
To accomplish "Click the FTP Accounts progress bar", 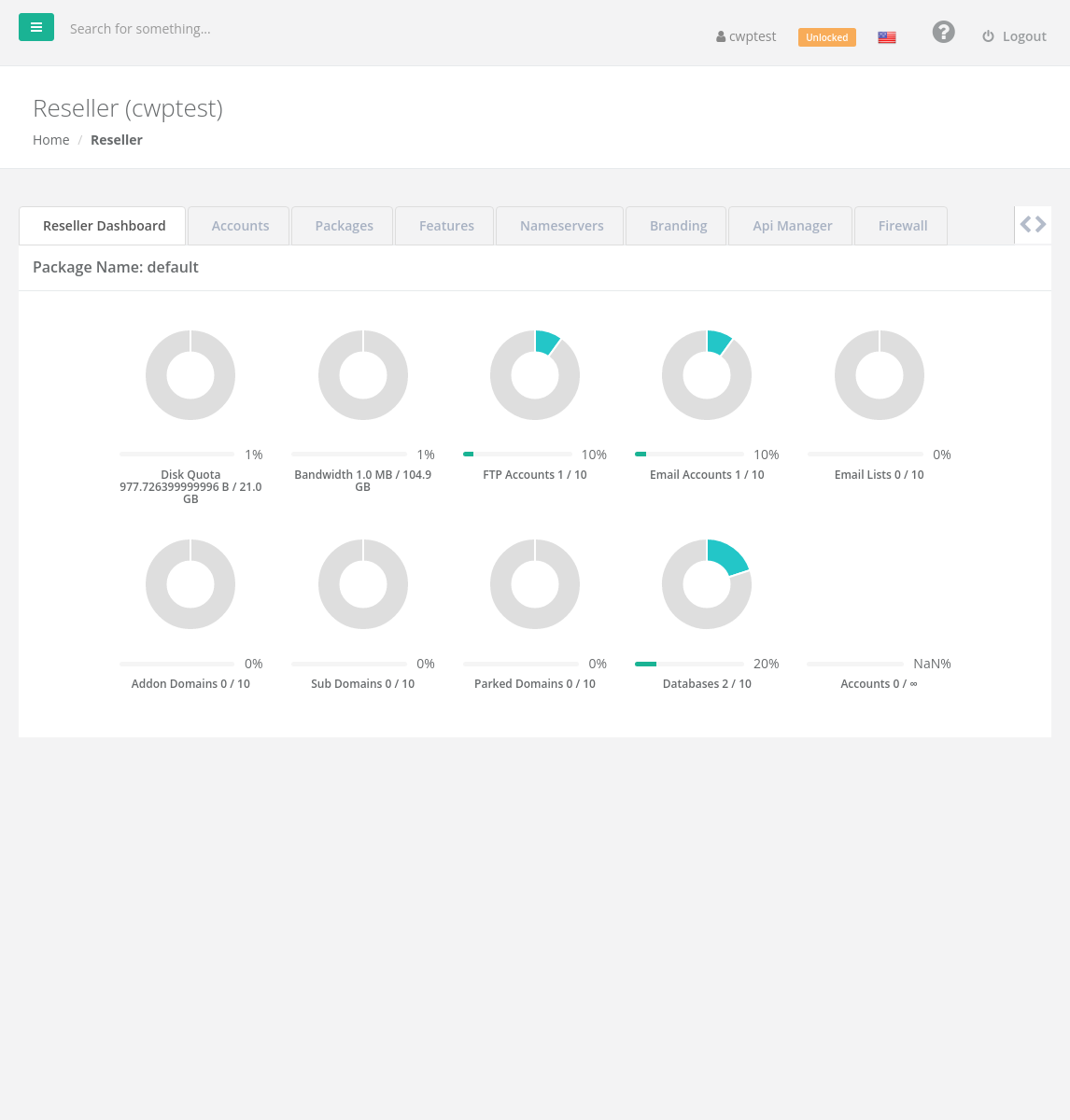I will [x=517, y=455].
